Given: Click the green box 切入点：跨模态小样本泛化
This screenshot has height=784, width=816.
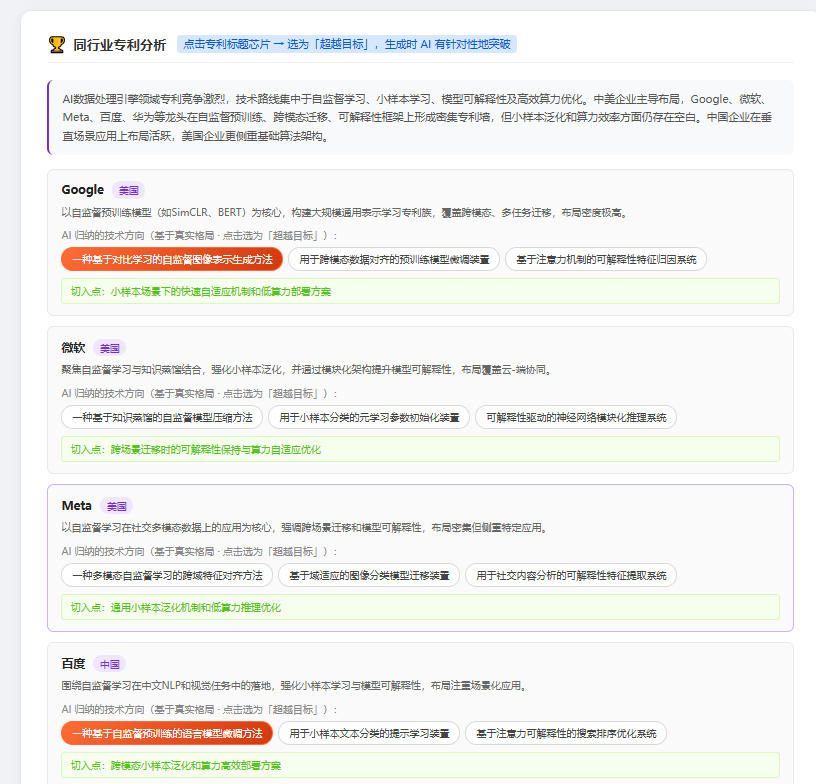Looking at the screenshot, I should click(x=420, y=765).
